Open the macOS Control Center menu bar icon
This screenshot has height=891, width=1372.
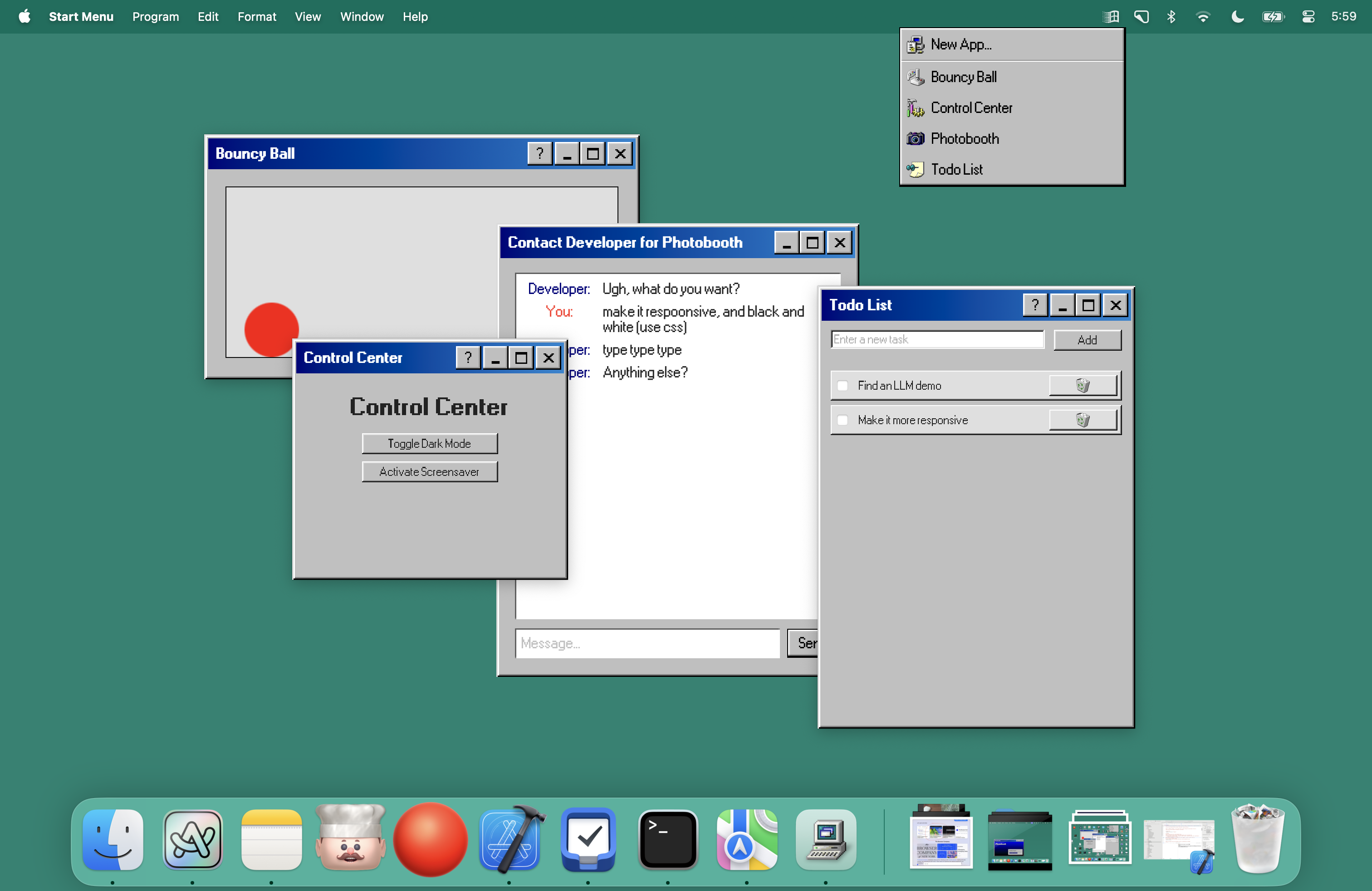pyautogui.click(x=1308, y=17)
